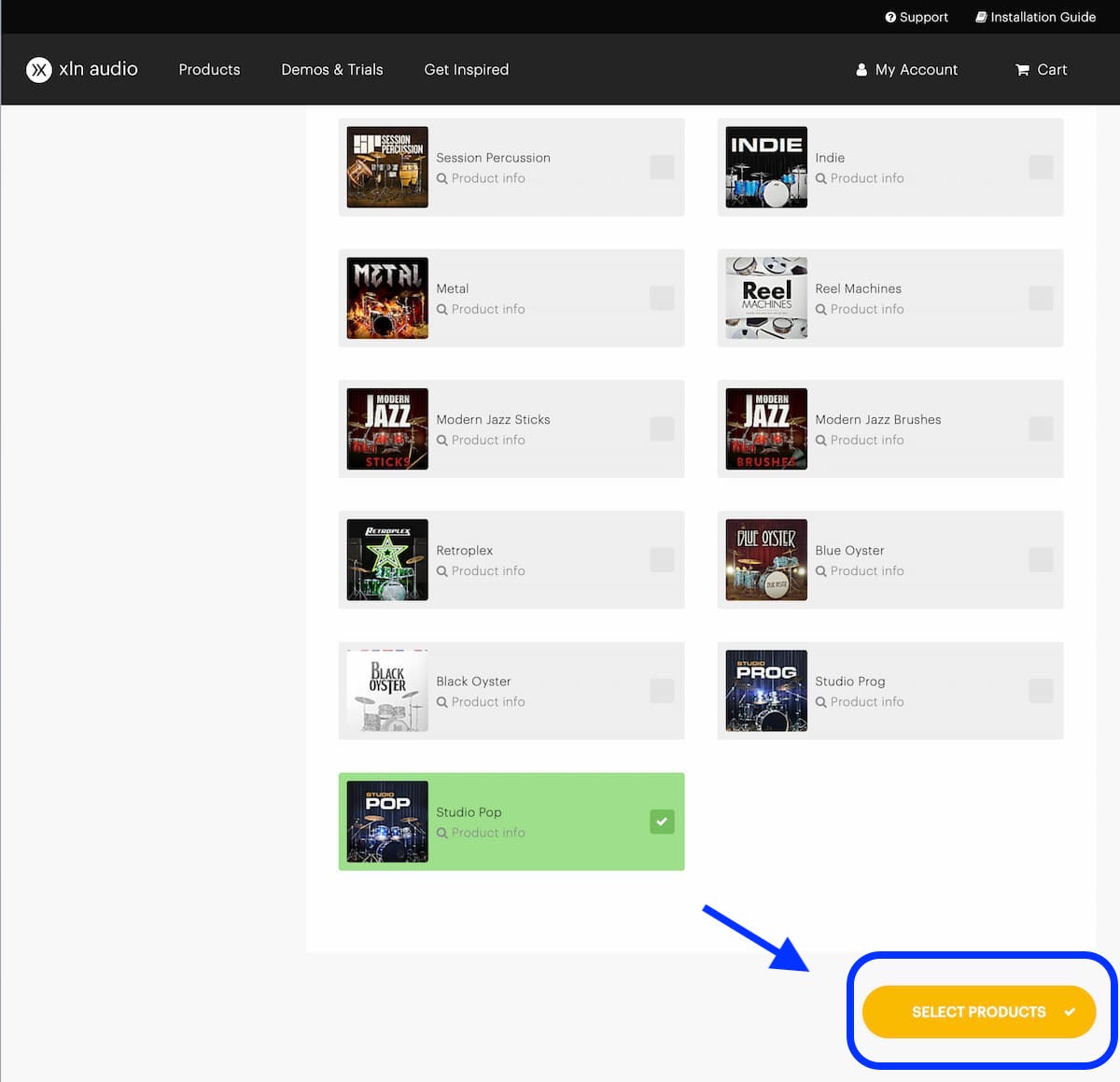Image resolution: width=1120 pixels, height=1082 pixels.
Task: Click the Blue Oyster product name
Action: (x=849, y=550)
